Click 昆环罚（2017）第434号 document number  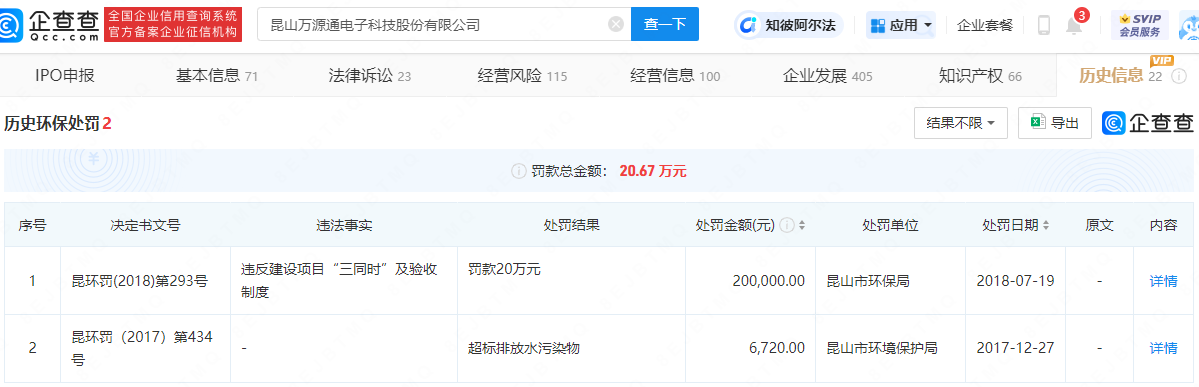141,348
